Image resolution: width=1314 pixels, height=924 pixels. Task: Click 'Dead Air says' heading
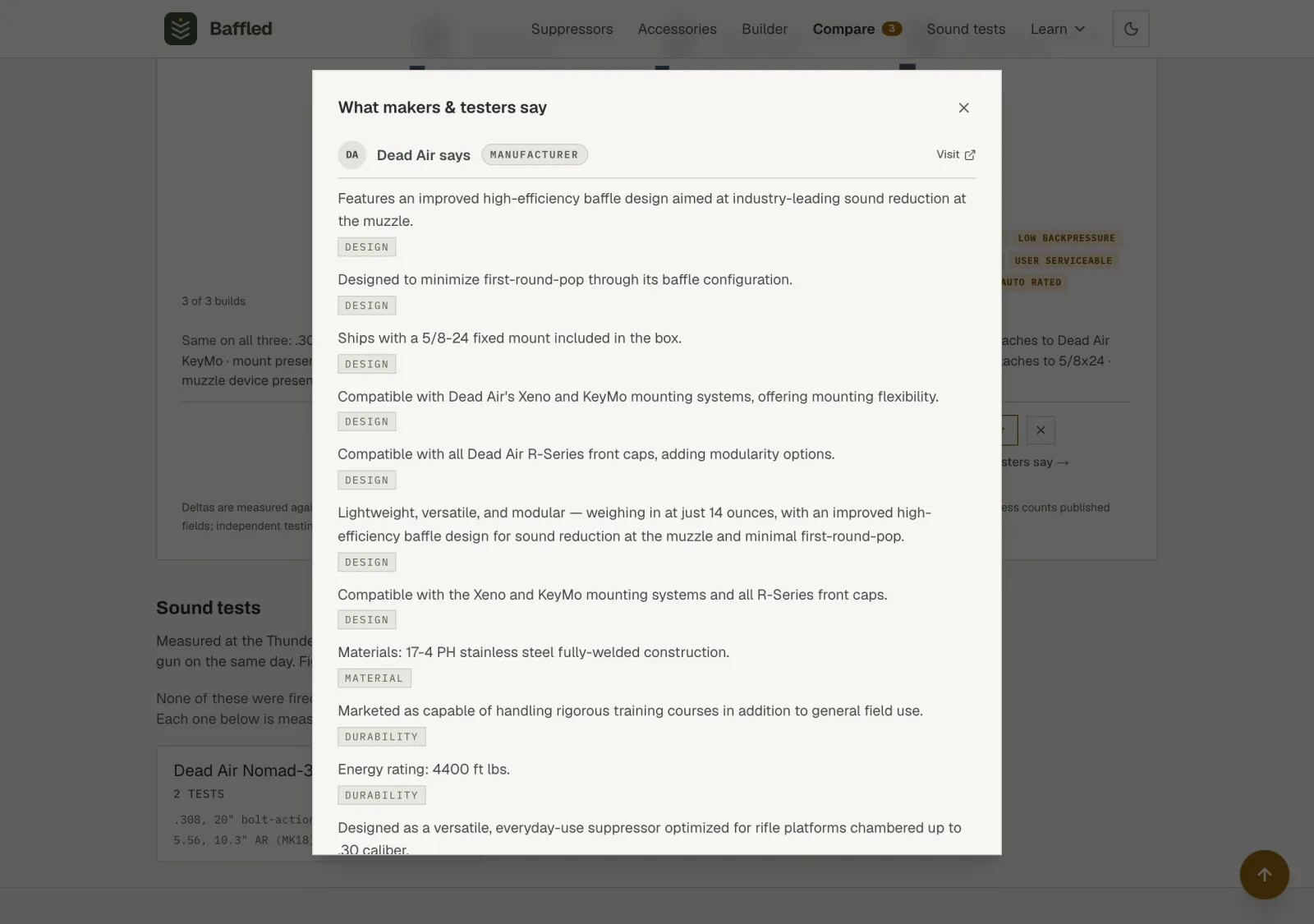424,155
